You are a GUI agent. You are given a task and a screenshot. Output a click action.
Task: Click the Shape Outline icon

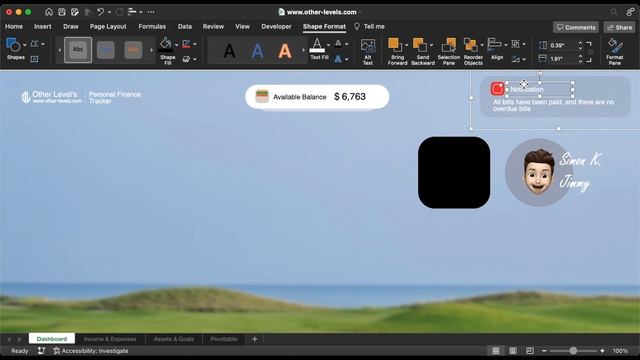187,44
